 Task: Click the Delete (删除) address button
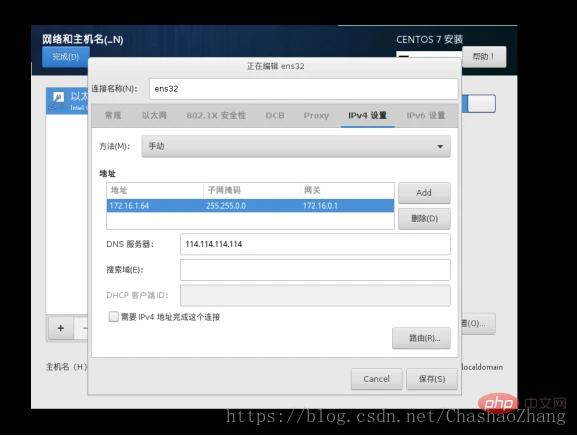point(424,219)
